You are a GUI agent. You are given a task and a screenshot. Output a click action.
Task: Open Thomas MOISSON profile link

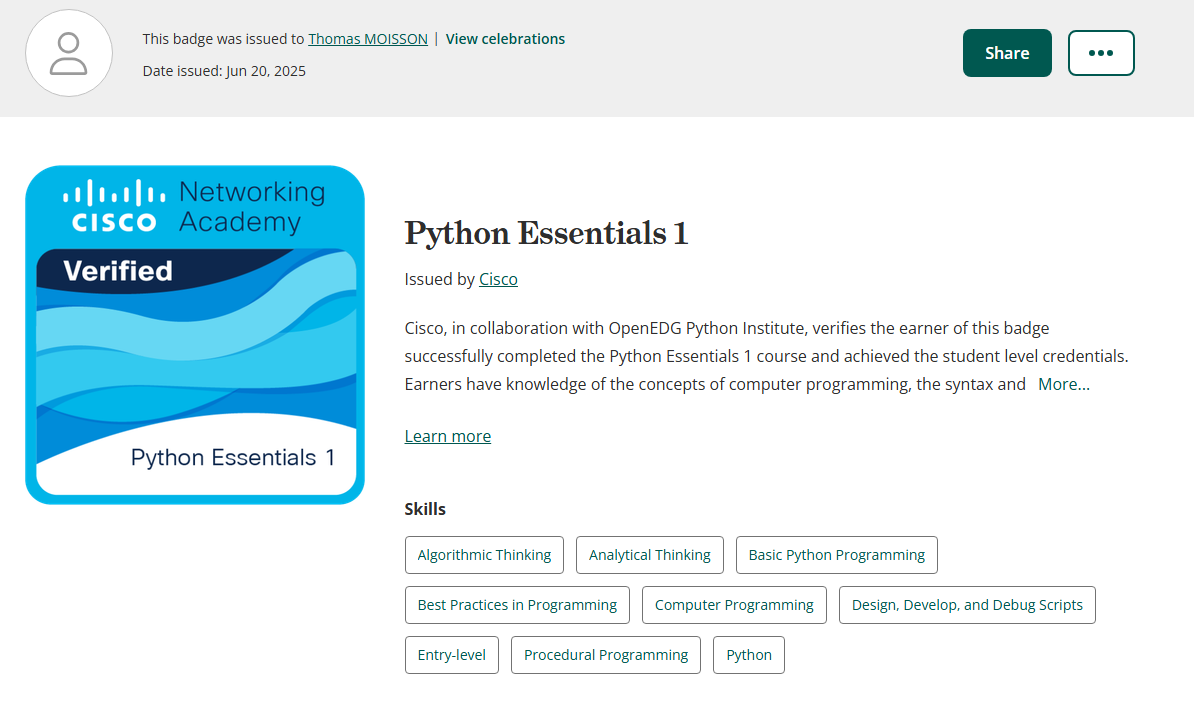pyautogui.click(x=367, y=39)
